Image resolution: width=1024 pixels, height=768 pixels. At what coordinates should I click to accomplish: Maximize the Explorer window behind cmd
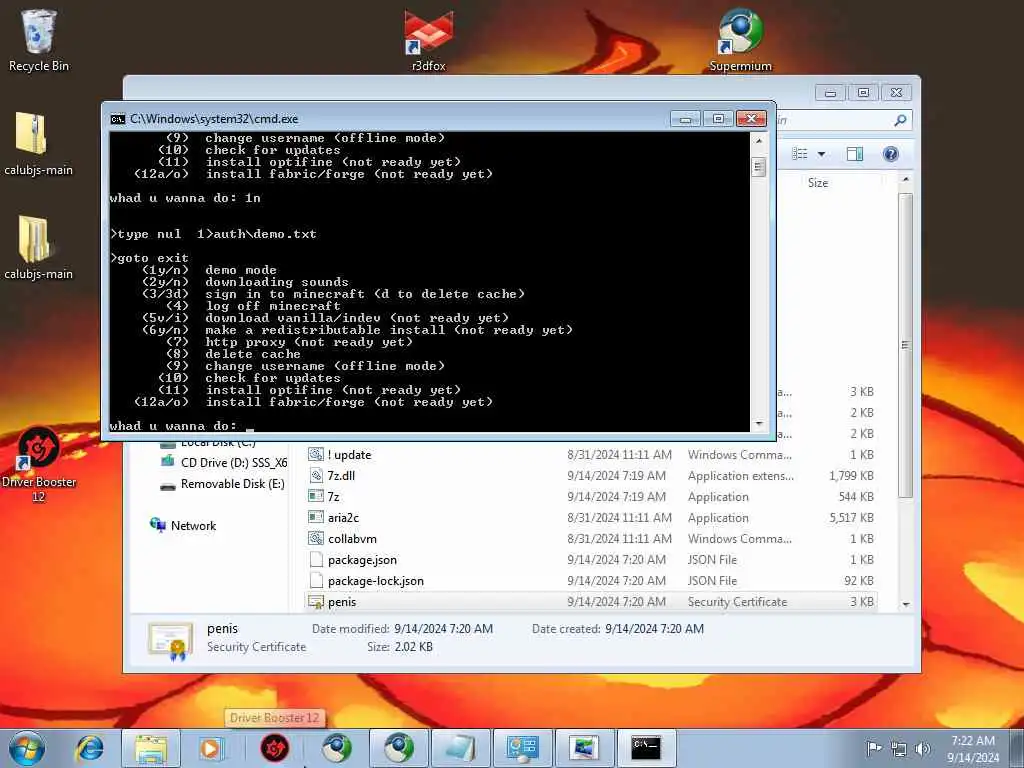[863, 93]
